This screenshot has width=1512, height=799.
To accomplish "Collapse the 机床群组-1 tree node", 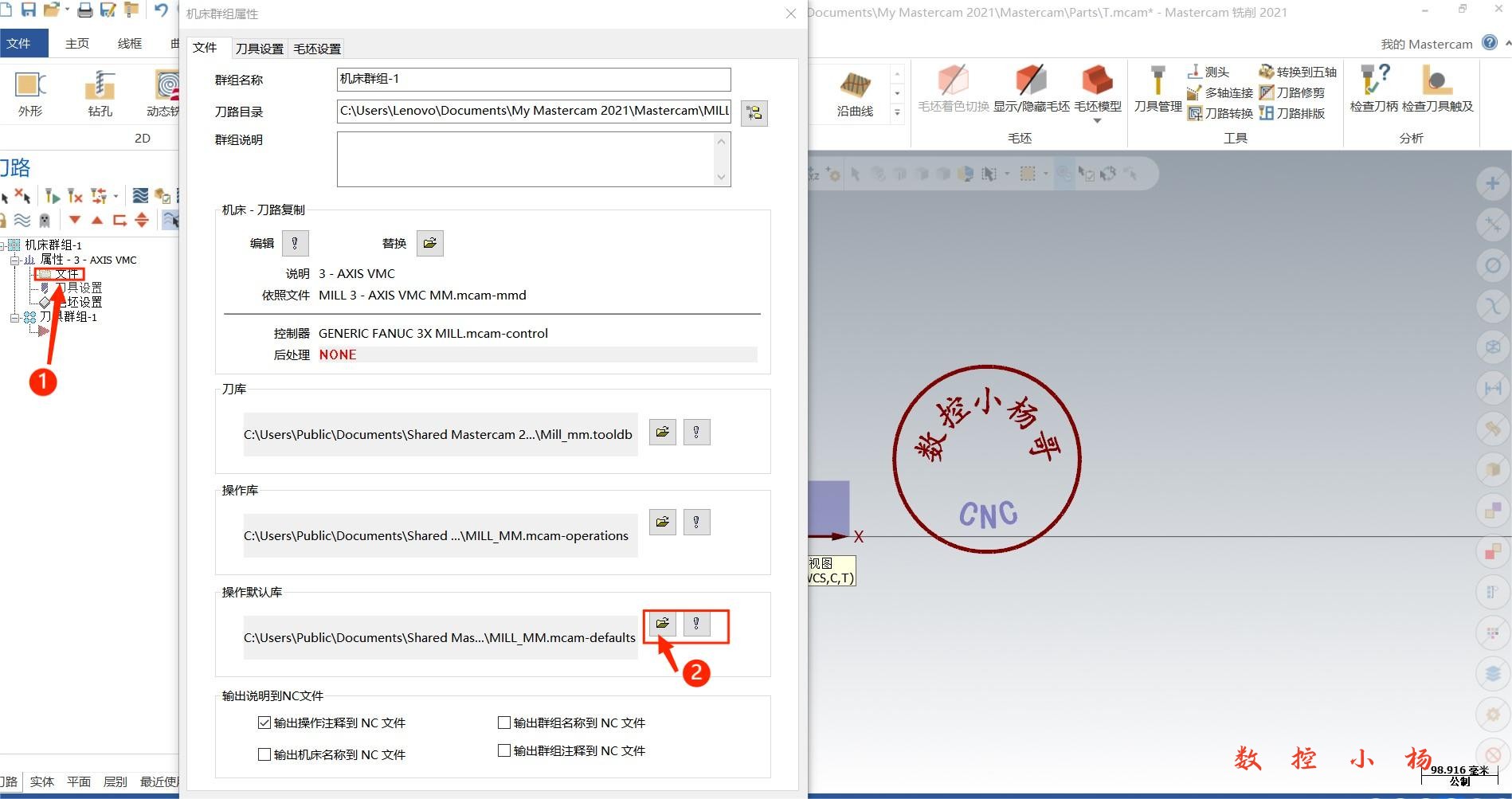I will [x=2, y=245].
